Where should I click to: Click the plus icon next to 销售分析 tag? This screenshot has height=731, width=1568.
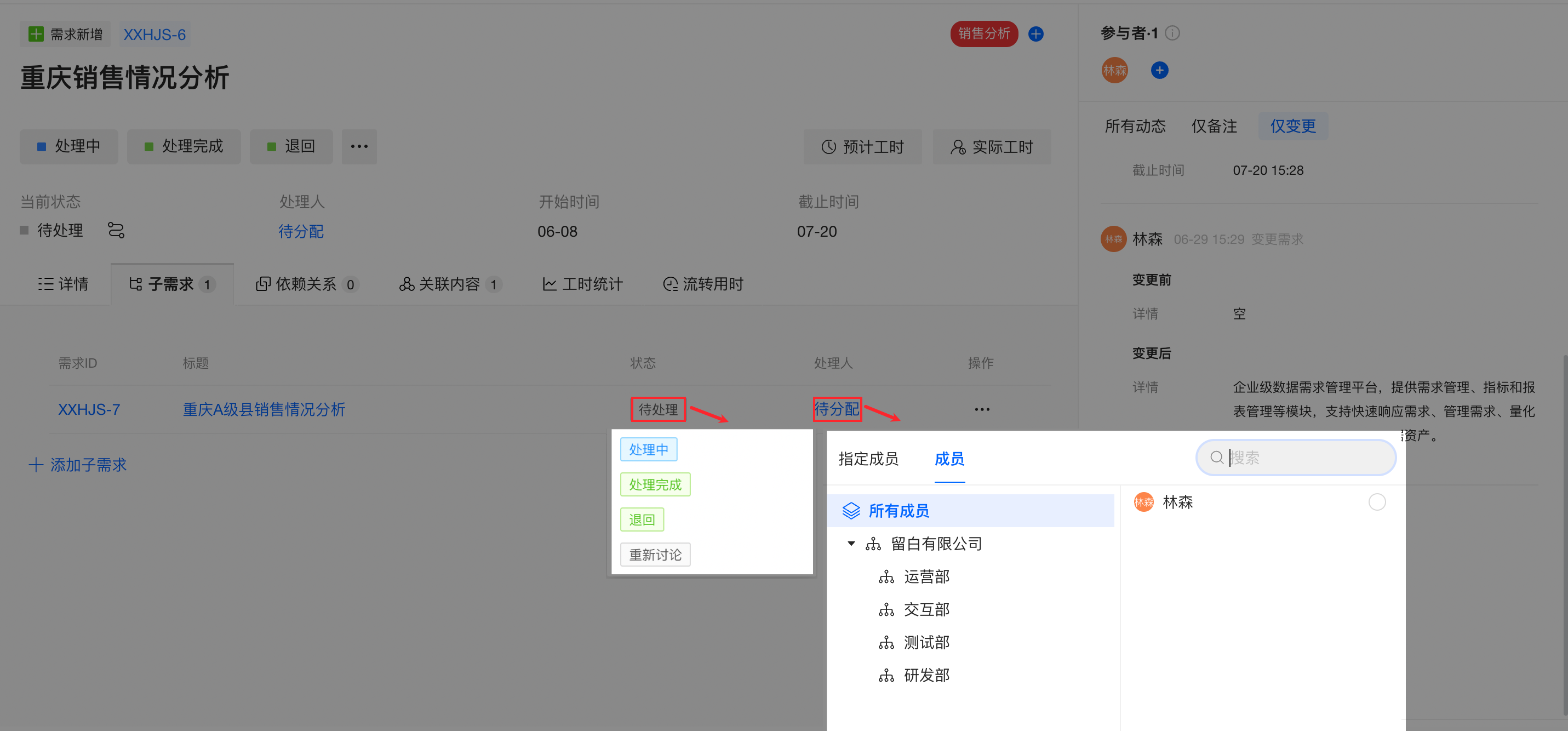pyautogui.click(x=1035, y=34)
